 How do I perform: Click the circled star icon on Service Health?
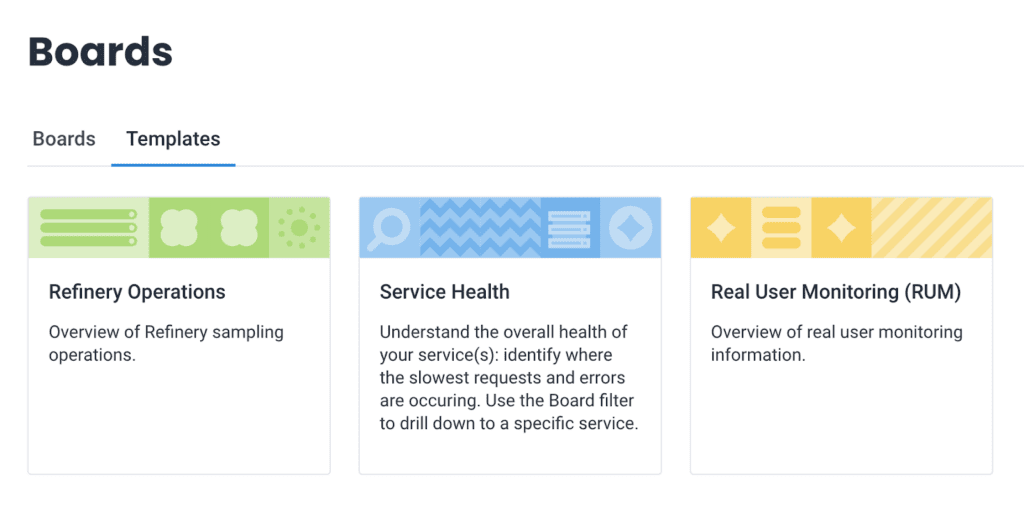coord(630,228)
